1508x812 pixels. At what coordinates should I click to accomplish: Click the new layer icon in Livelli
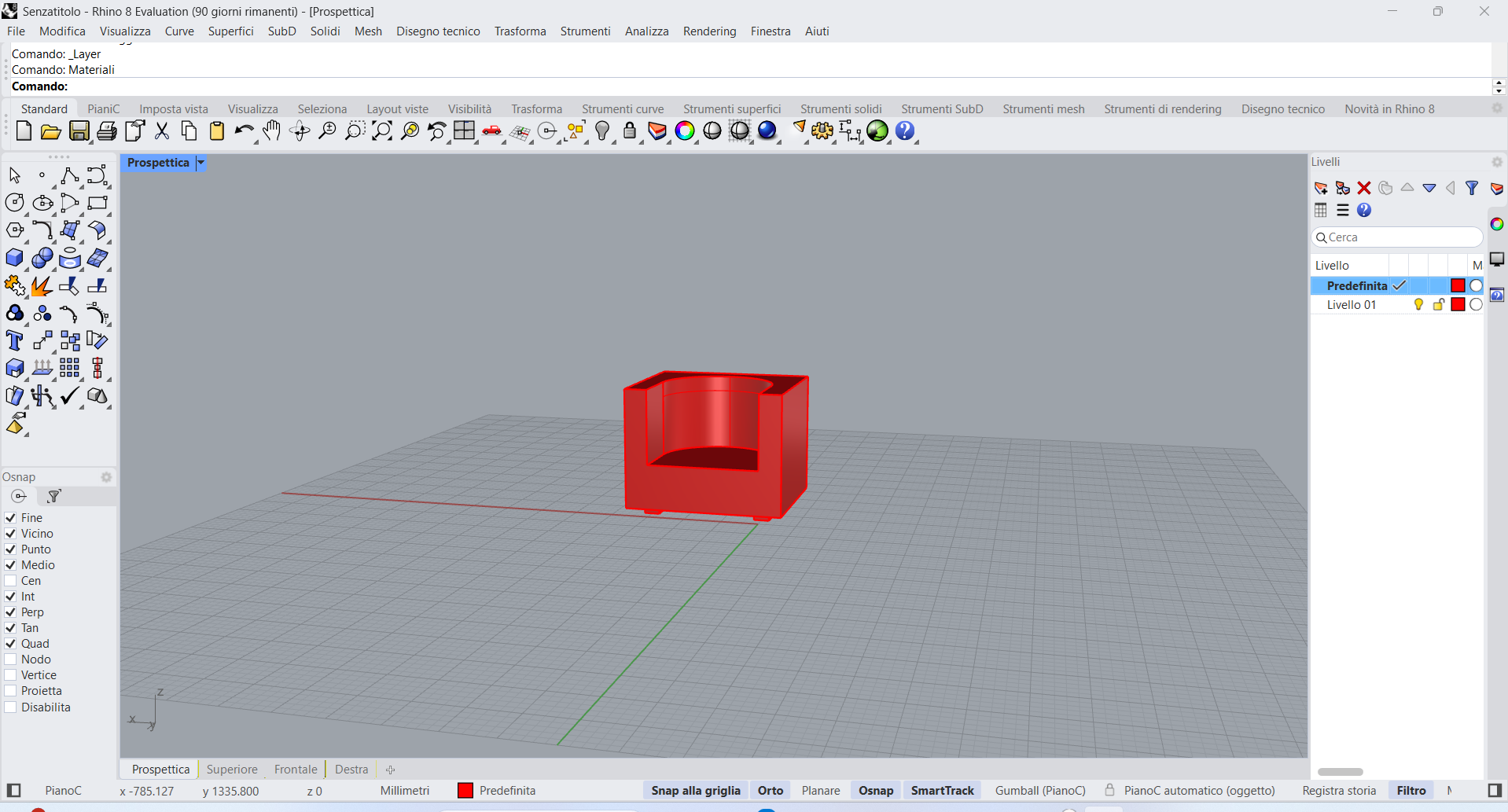click(1321, 188)
